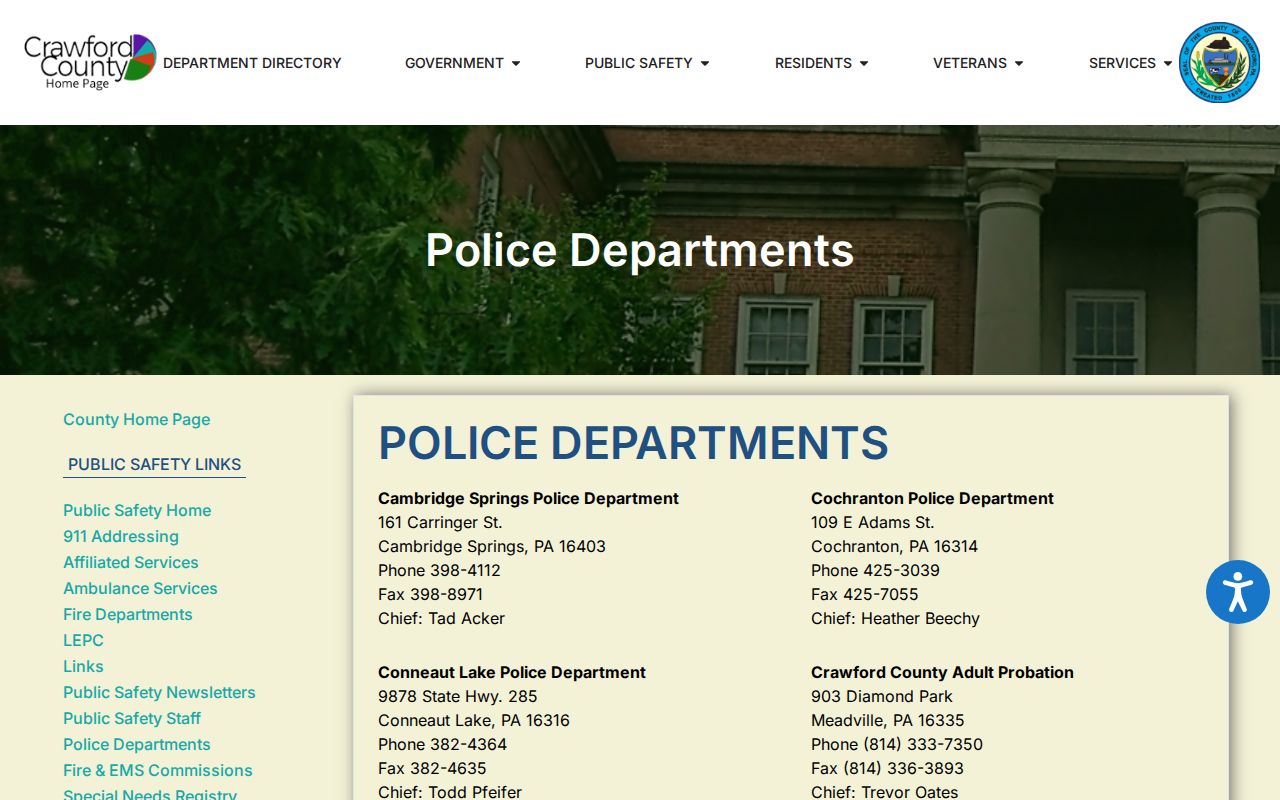Expand the Government dropdown arrow
1280x800 pixels.
[x=516, y=63]
